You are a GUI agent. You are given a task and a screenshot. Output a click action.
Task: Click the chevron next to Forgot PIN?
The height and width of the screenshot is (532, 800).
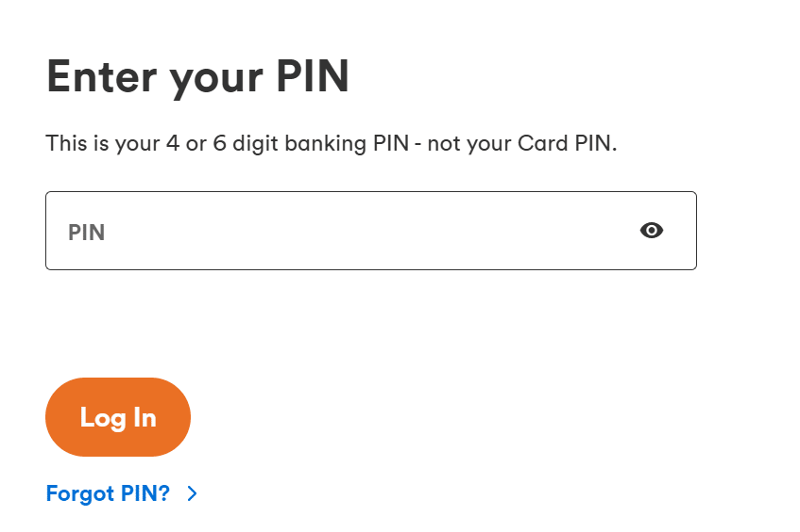point(192,493)
